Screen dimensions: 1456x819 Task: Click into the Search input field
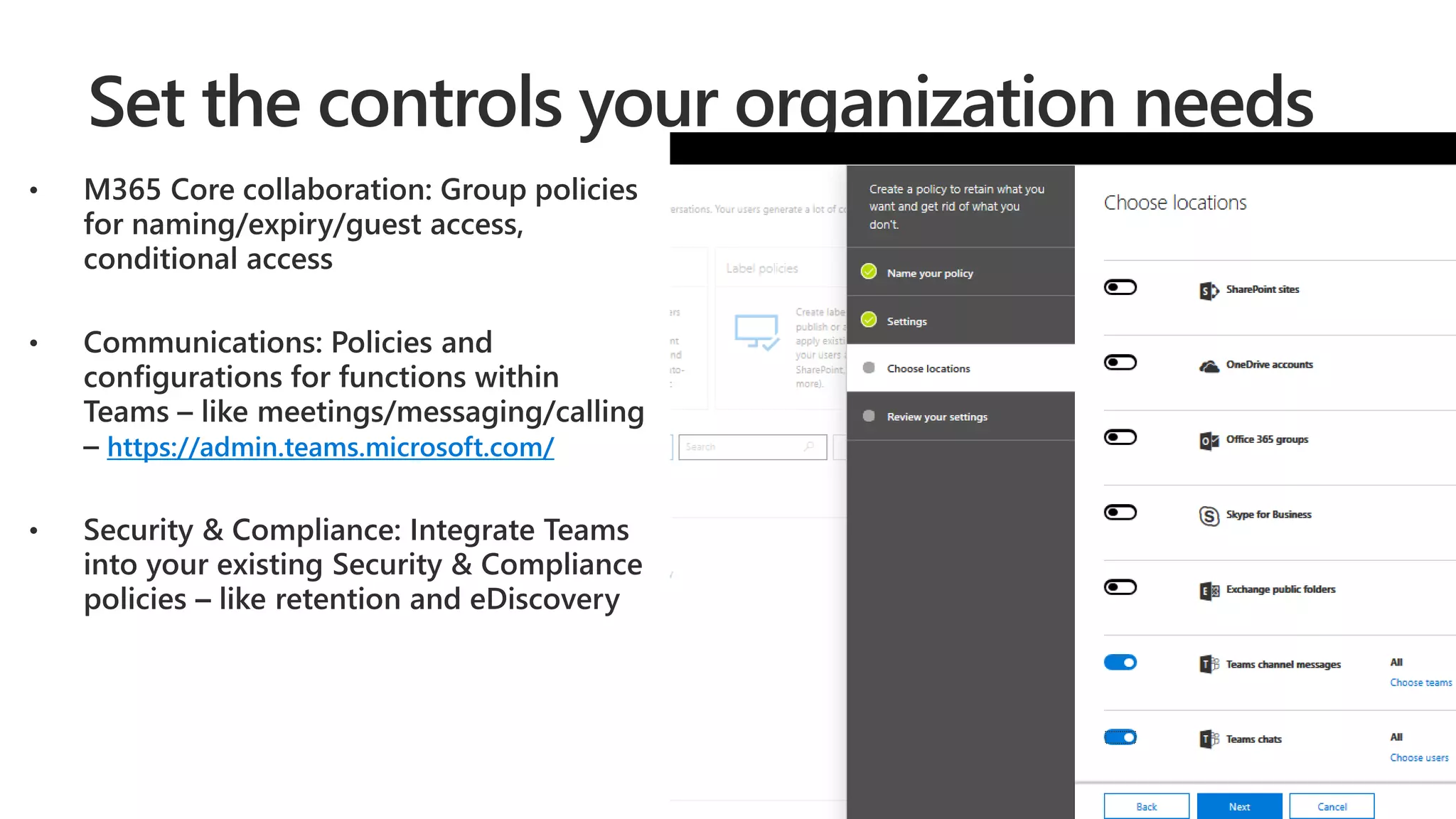click(x=752, y=446)
